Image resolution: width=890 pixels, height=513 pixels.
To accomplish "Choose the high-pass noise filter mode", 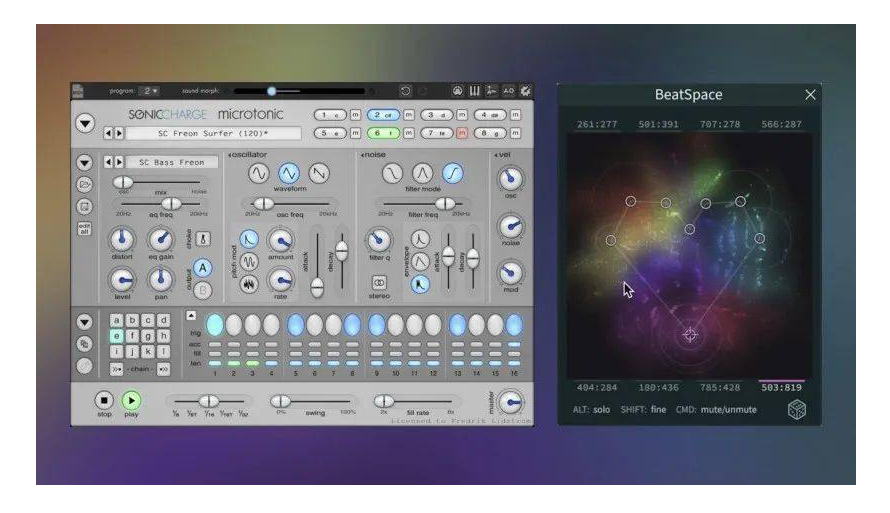I will [452, 173].
